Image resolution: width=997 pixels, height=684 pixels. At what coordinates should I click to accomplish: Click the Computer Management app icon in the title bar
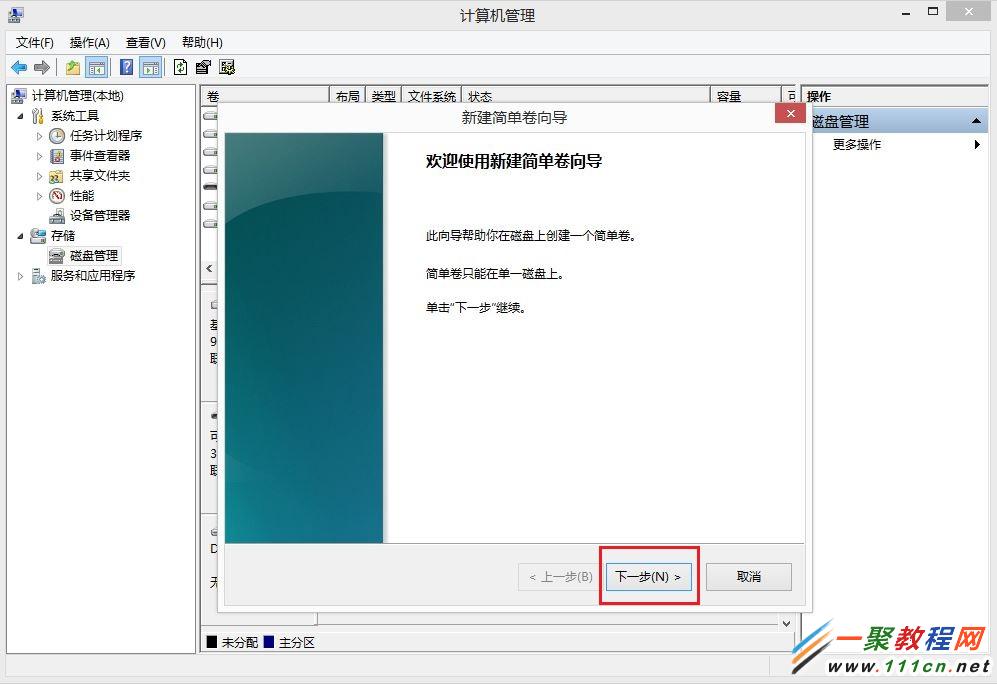(x=16, y=13)
